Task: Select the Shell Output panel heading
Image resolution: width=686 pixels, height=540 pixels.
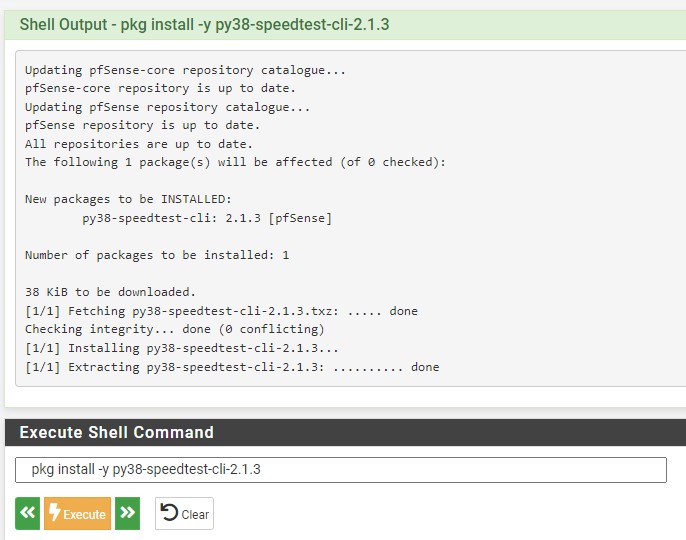Action: point(204,24)
